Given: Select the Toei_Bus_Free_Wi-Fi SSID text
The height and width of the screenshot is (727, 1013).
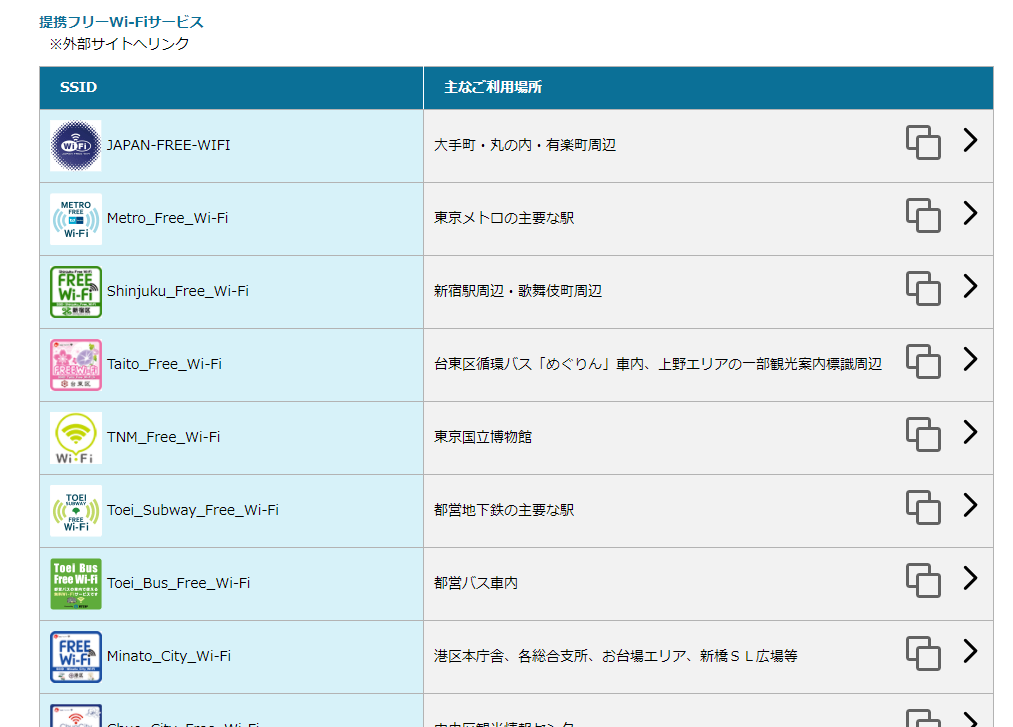Looking at the screenshot, I should tap(178, 584).
